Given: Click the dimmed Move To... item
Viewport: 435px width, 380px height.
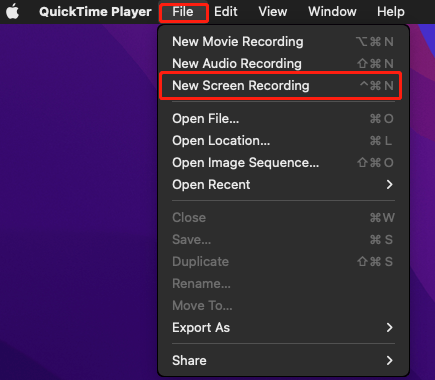Looking at the screenshot, I should coord(283,306).
